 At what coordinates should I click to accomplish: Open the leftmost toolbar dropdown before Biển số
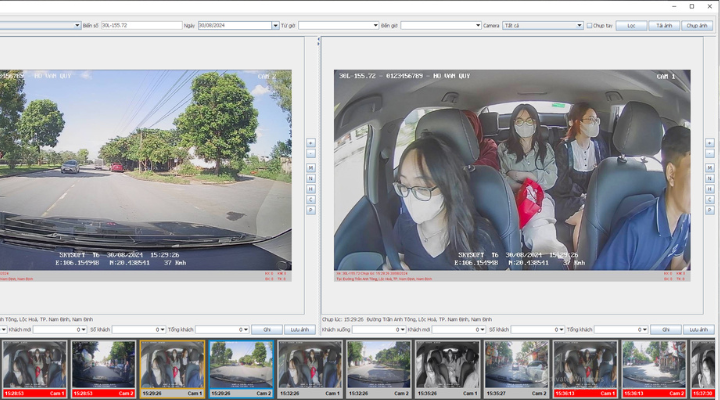coord(77,26)
